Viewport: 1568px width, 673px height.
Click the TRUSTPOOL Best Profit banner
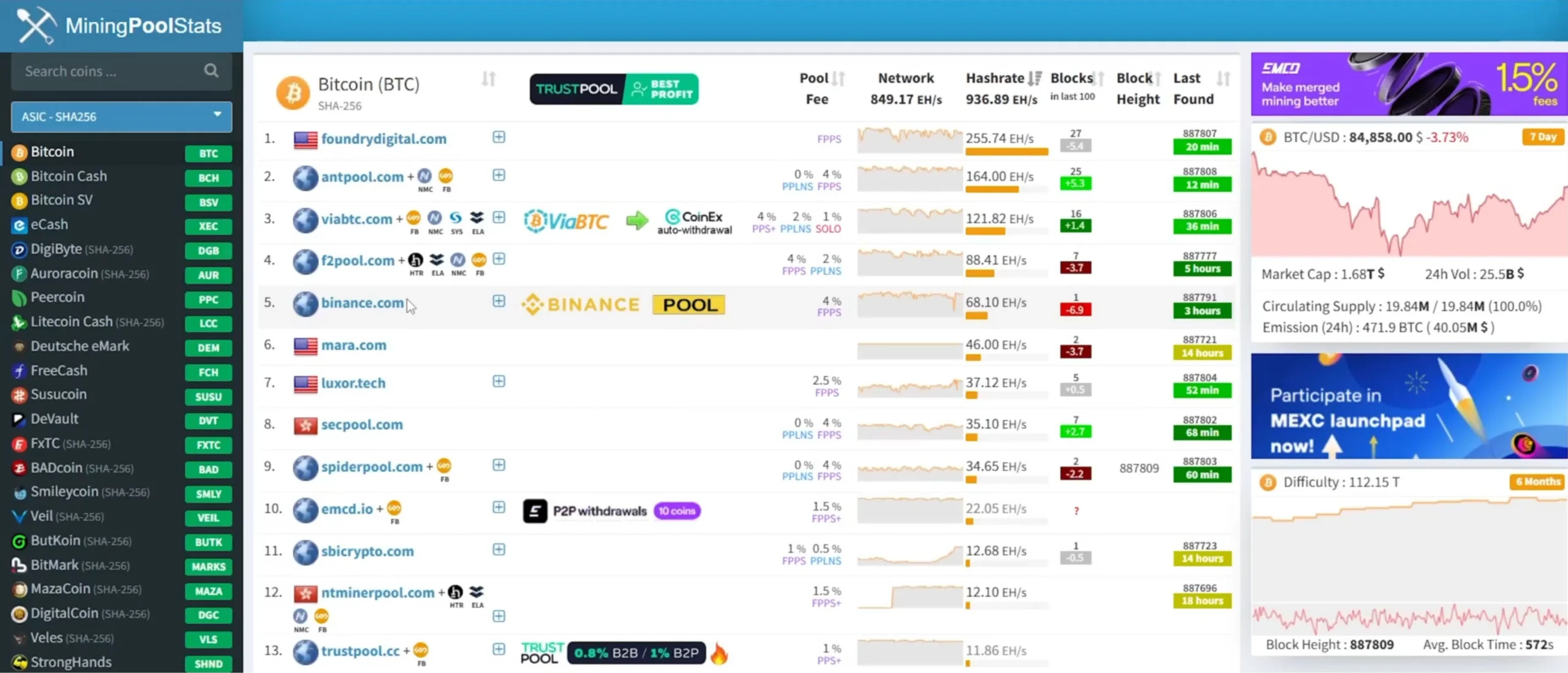(x=614, y=89)
